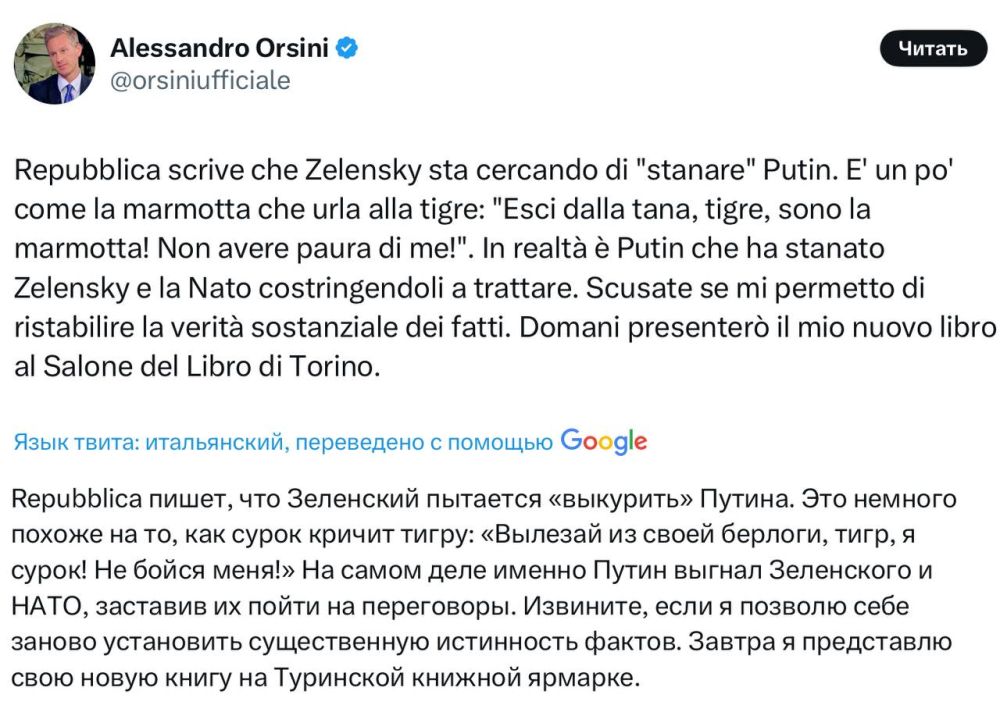Click "Salone del Libro di Torino"
The height and width of the screenshot is (716, 1000).
[x=212, y=366]
